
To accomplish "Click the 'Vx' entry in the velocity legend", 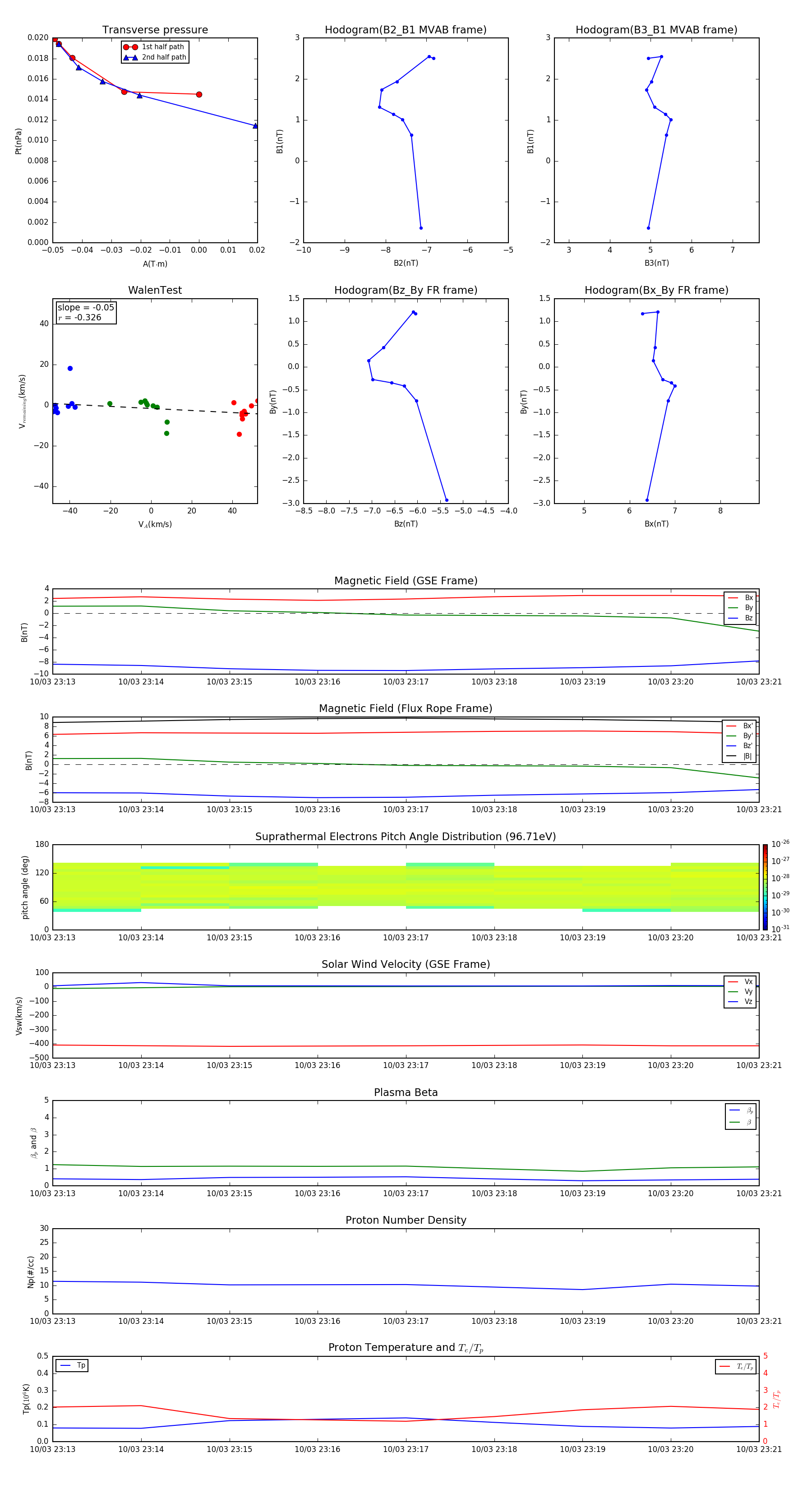I will (740, 981).
